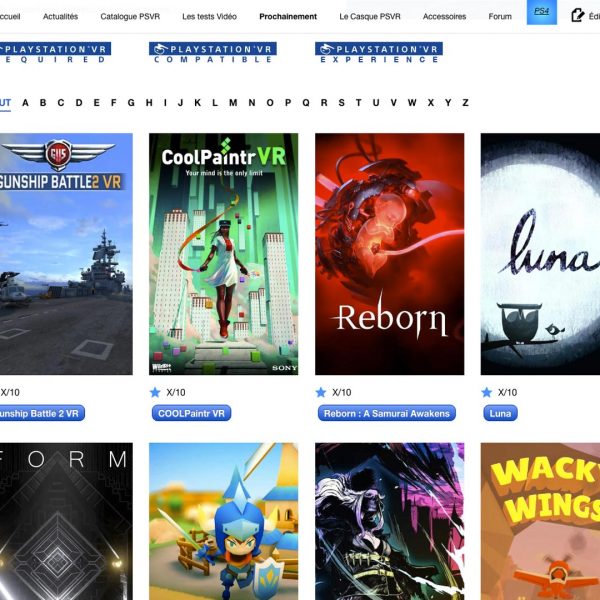Image resolution: width=600 pixels, height=600 pixels.
Task: Filter games by letter H
Action: click(149, 103)
